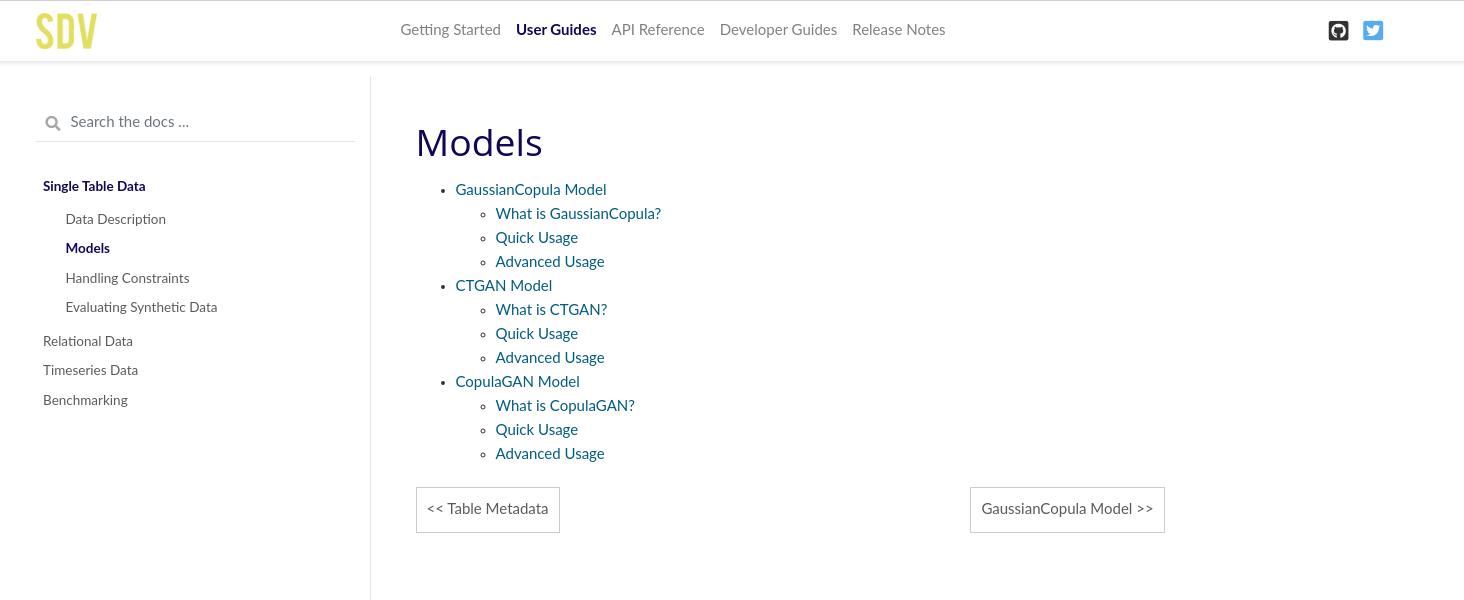The height and width of the screenshot is (600, 1464).
Task: Click the Twitter bird icon
Action: click(1372, 30)
